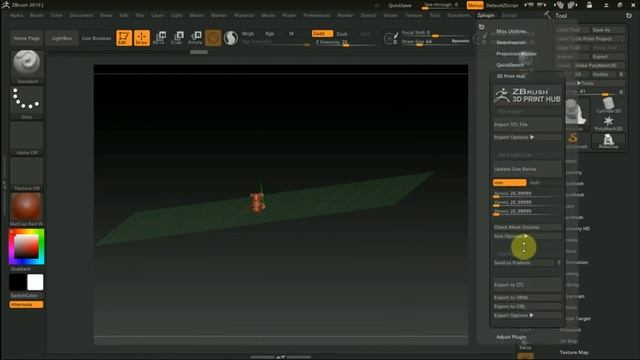Expand Export Options in Print Hub
The width and height of the screenshot is (640, 360).
[527, 315]
